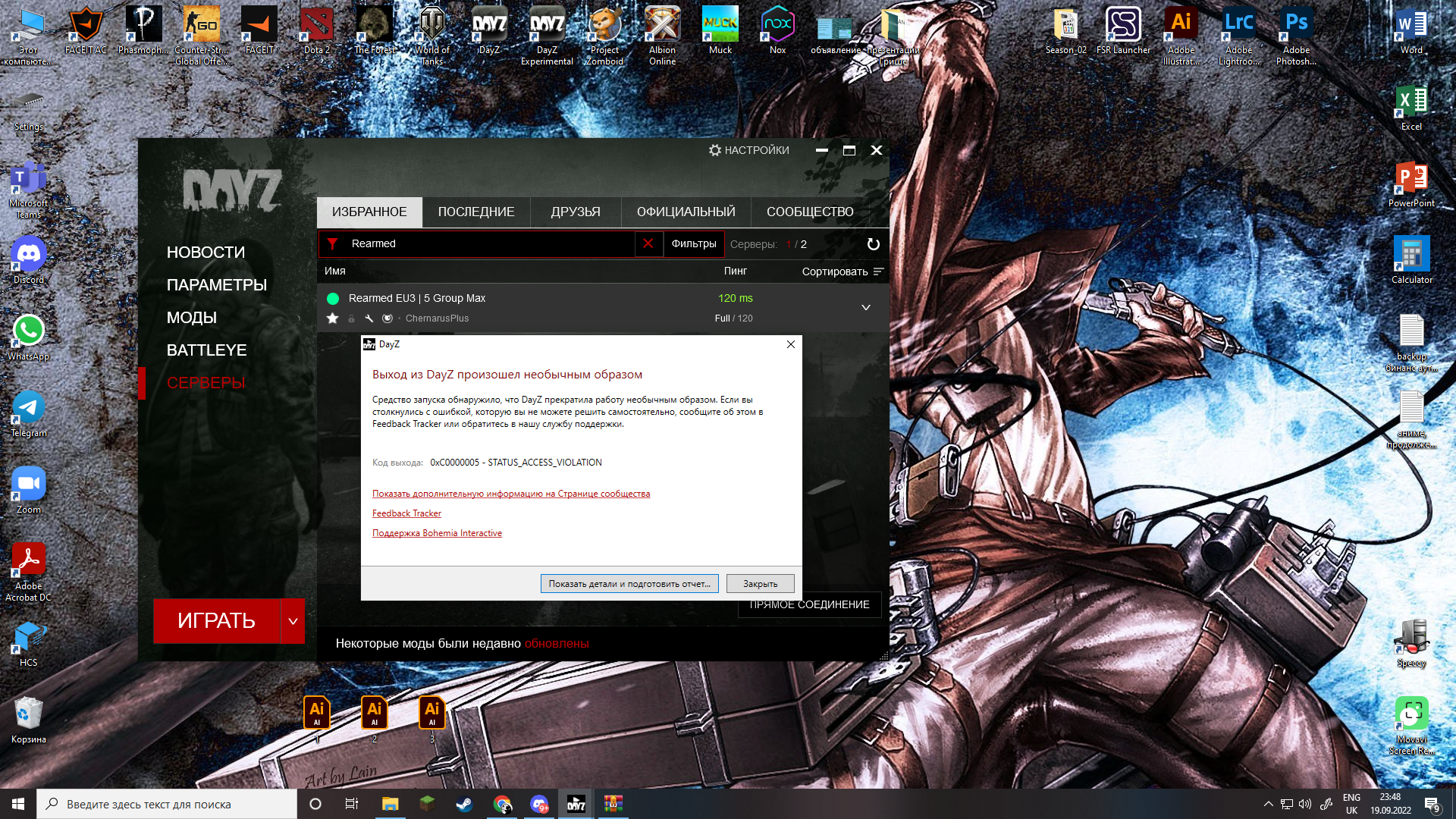Switch to the СООБЩЕСТВО tab
Screen dimensions: 1456x819
pyautogui.click(x=810, y=212)
